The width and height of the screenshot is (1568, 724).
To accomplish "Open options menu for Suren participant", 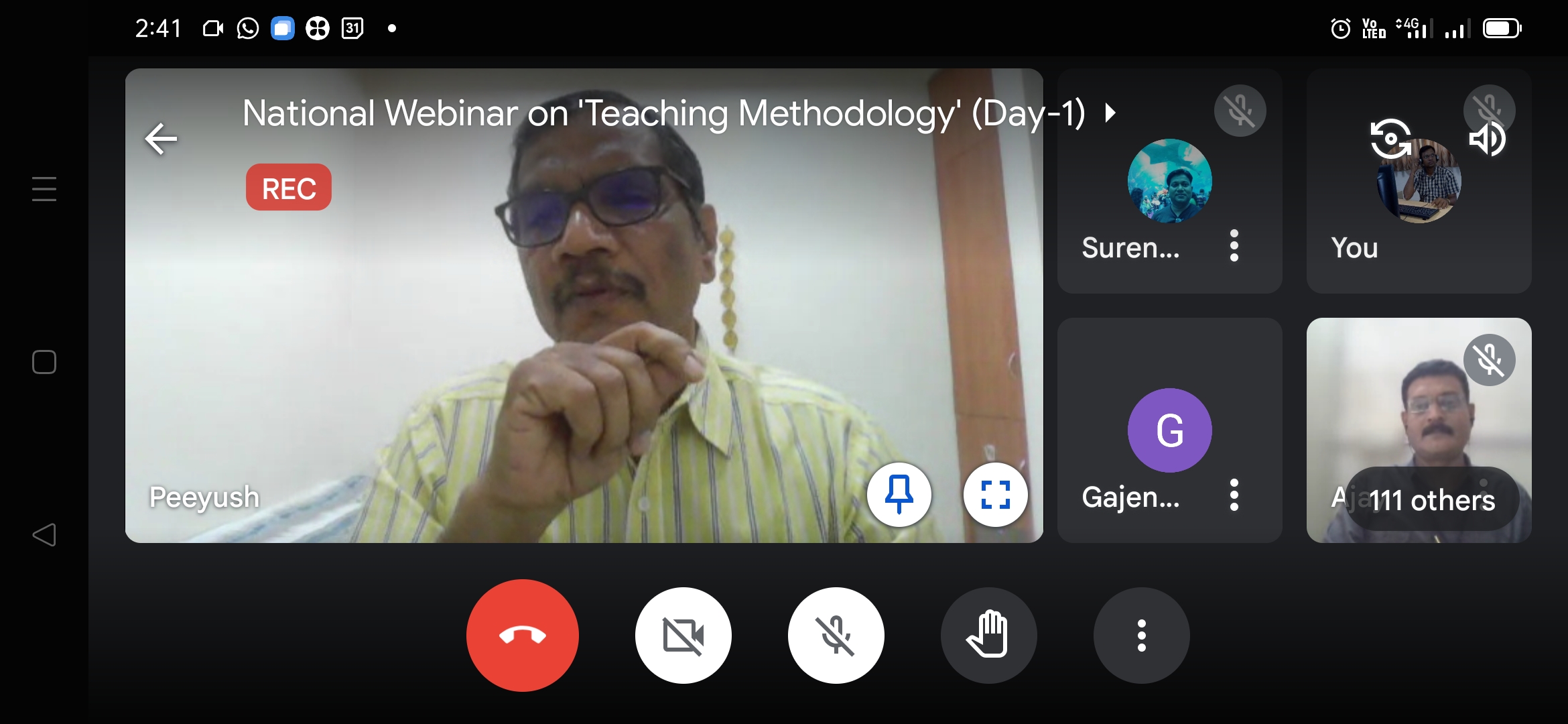I will (x=1234, y=246).
